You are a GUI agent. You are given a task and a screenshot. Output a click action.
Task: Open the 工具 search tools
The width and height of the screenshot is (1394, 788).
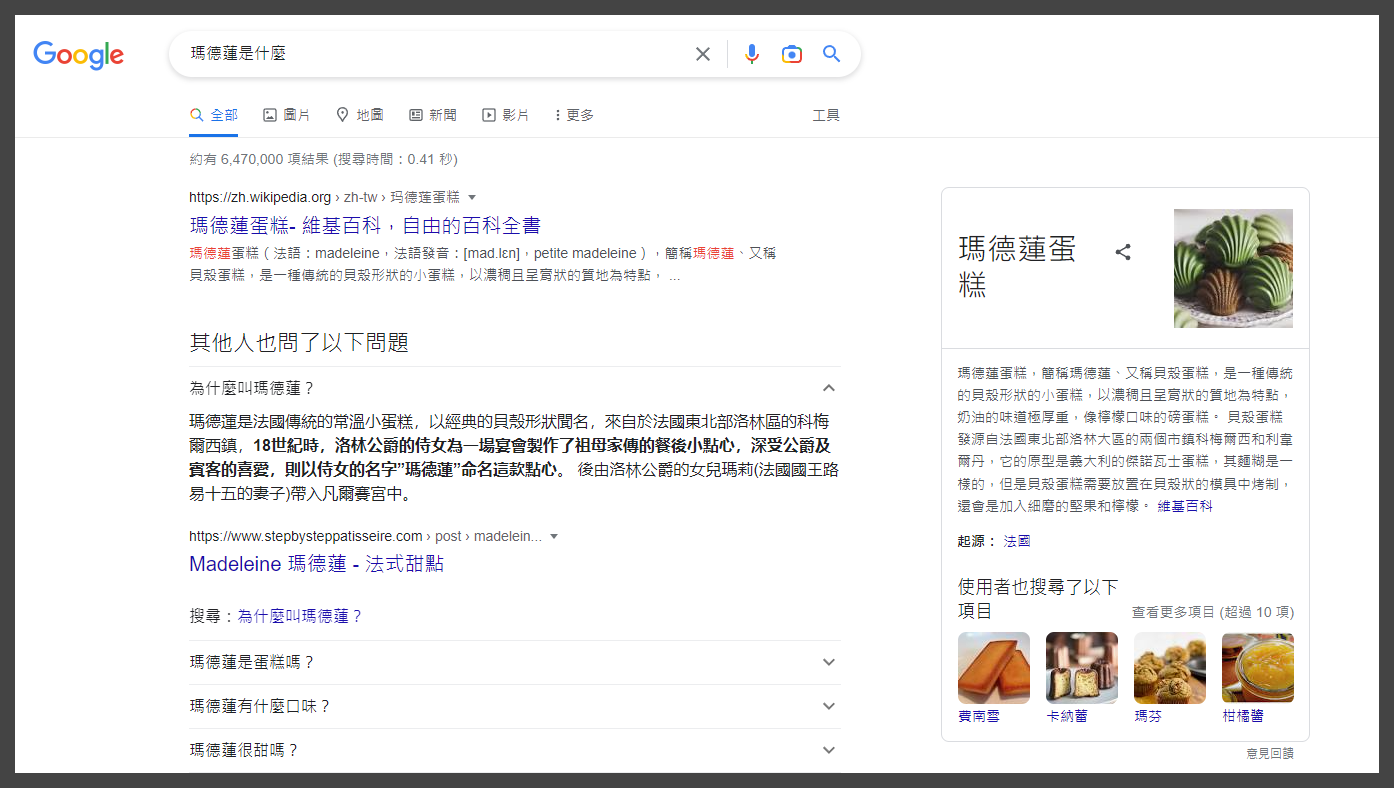coord(826,115)
